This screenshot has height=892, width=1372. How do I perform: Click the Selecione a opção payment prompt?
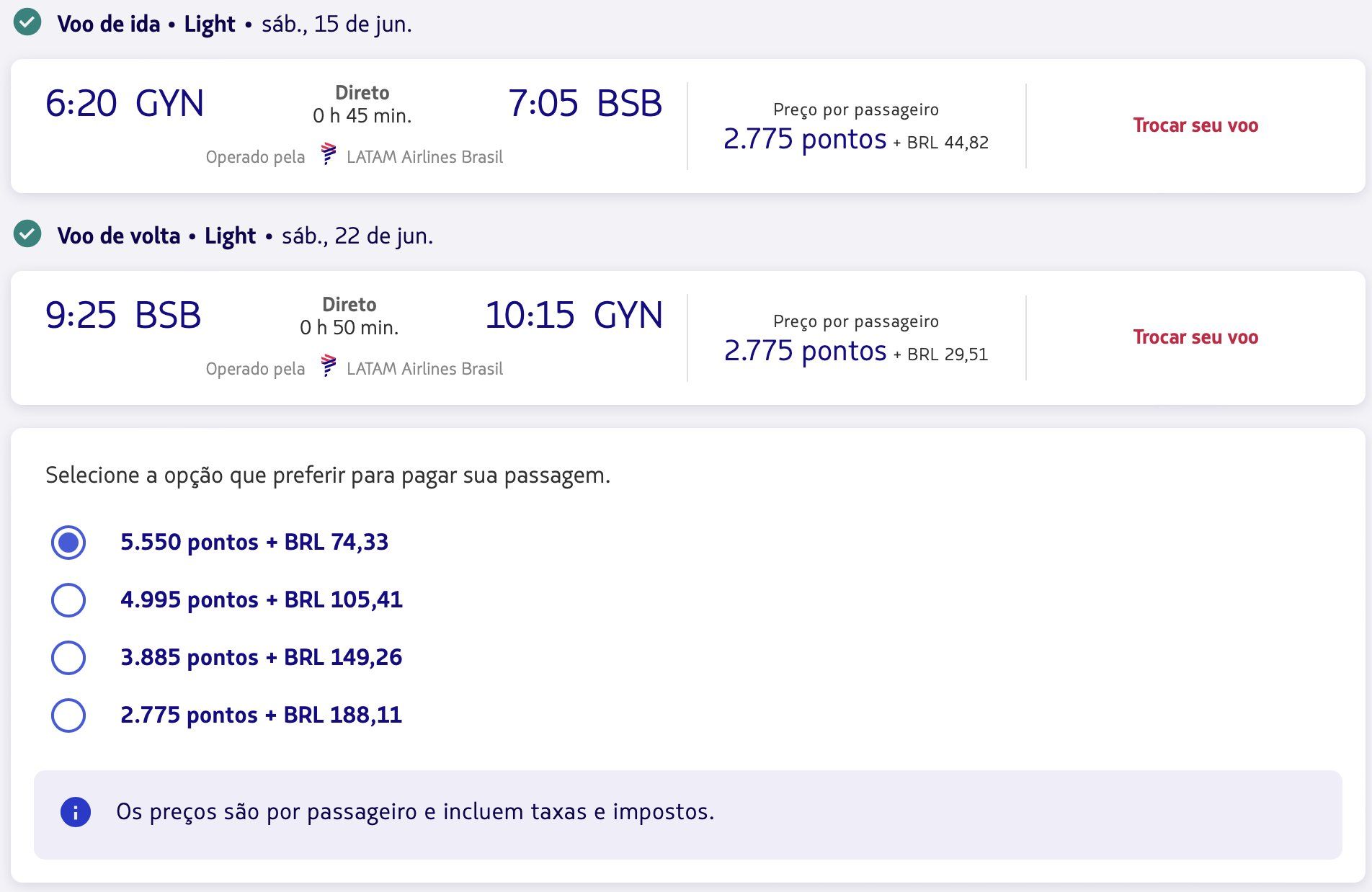[328, 476]
